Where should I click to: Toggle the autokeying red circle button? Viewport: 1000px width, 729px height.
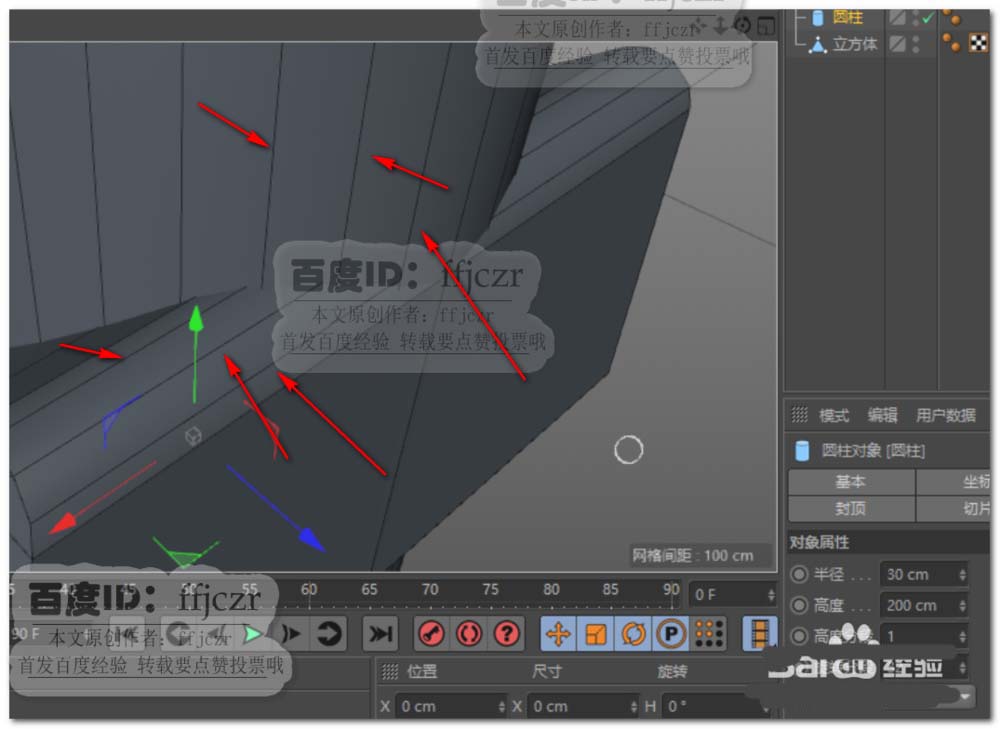[469, 634]
